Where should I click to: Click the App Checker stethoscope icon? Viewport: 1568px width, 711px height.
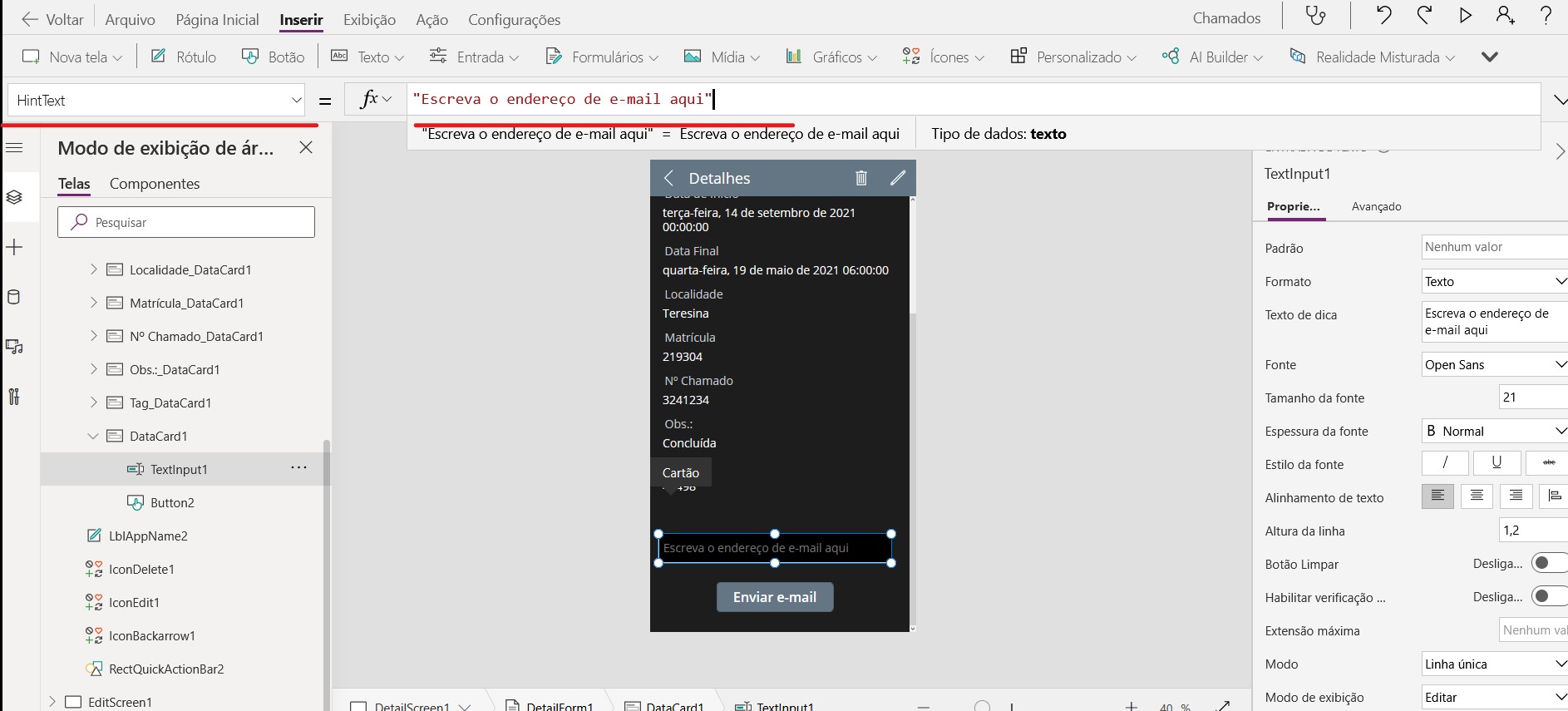(x=1315, y=17)
